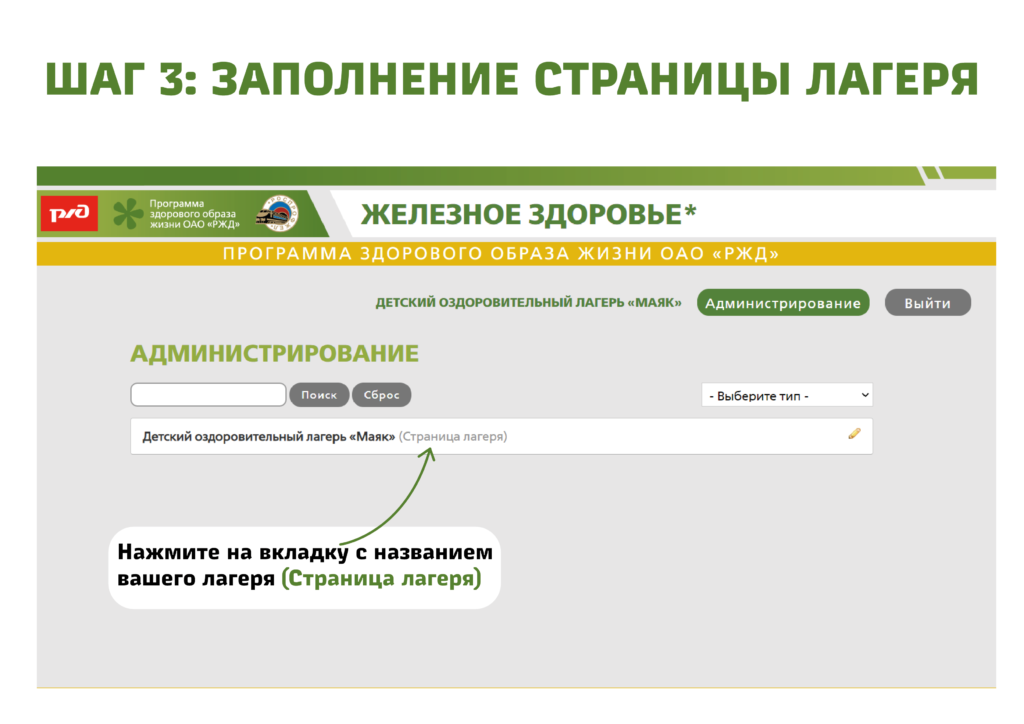Open «Детский оздоровительный лагерь «Маяк»» row
Viewport: 1024px width, 724px height.
coord(502,436)
